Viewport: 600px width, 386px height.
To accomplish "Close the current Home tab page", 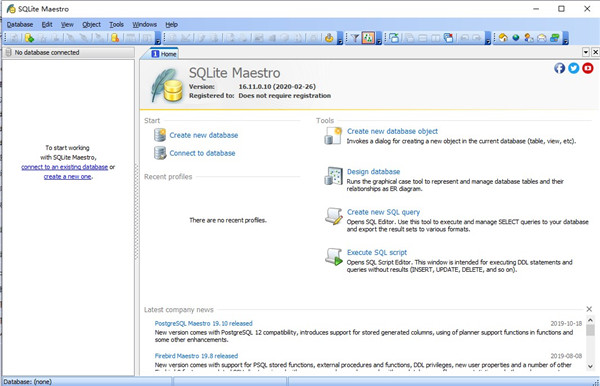I will (x=595, y=52).
